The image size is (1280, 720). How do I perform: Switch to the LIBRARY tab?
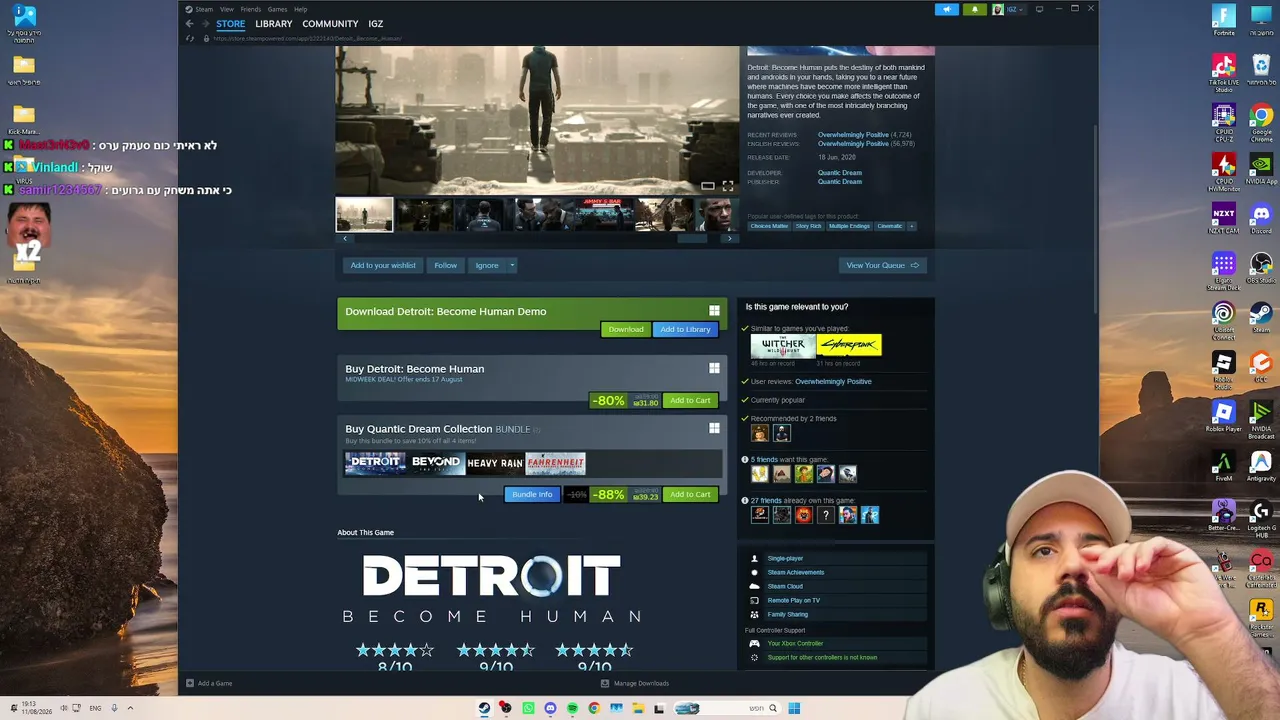point(273,24)
